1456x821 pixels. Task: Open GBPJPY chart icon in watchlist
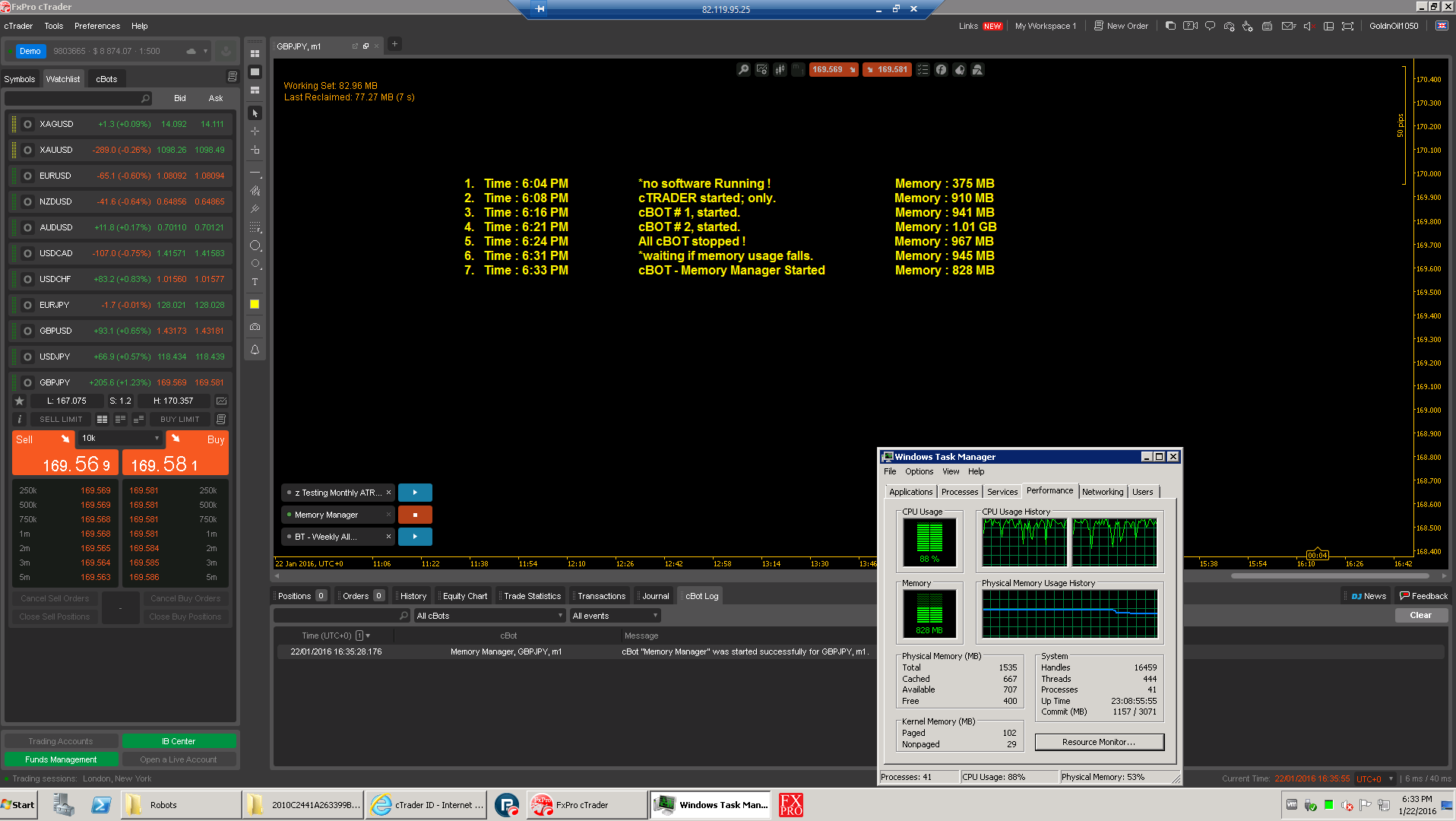[x=222, y=401]
